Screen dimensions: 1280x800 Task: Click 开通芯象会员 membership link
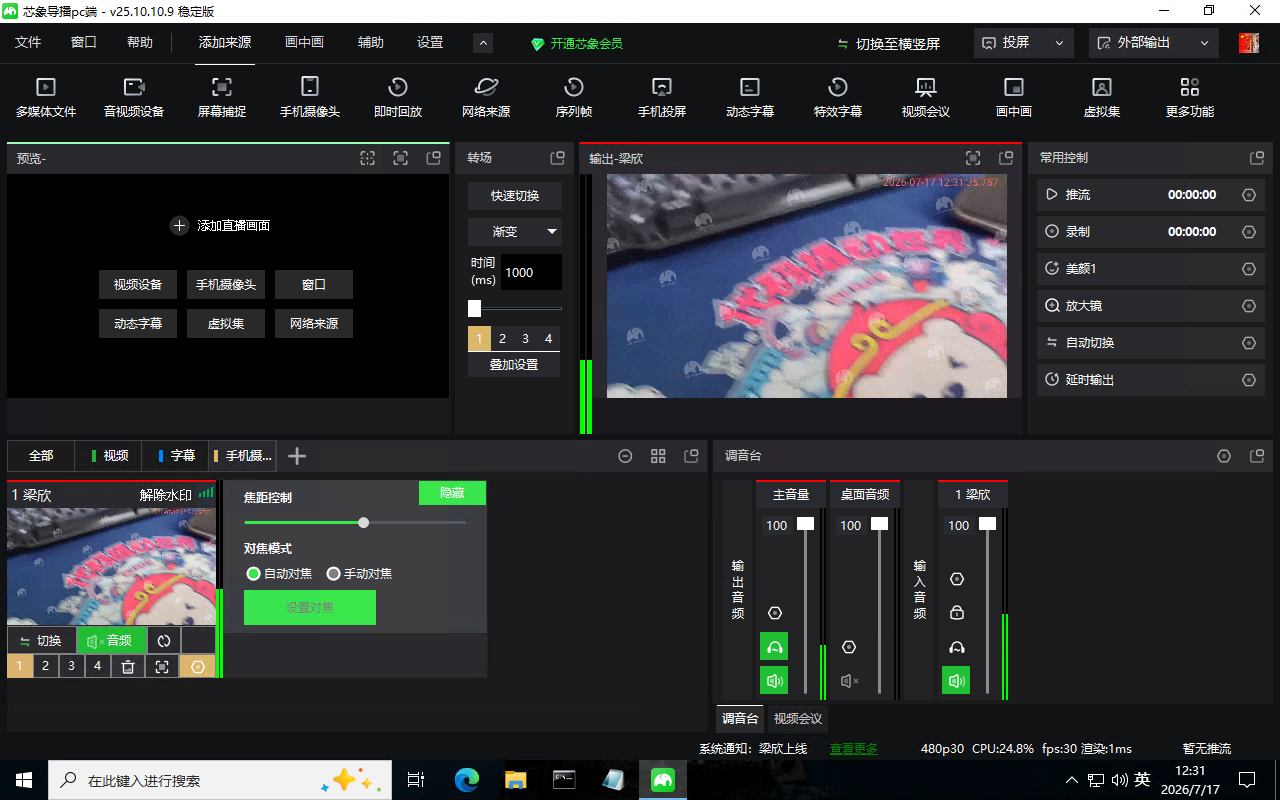pos(577,44)
